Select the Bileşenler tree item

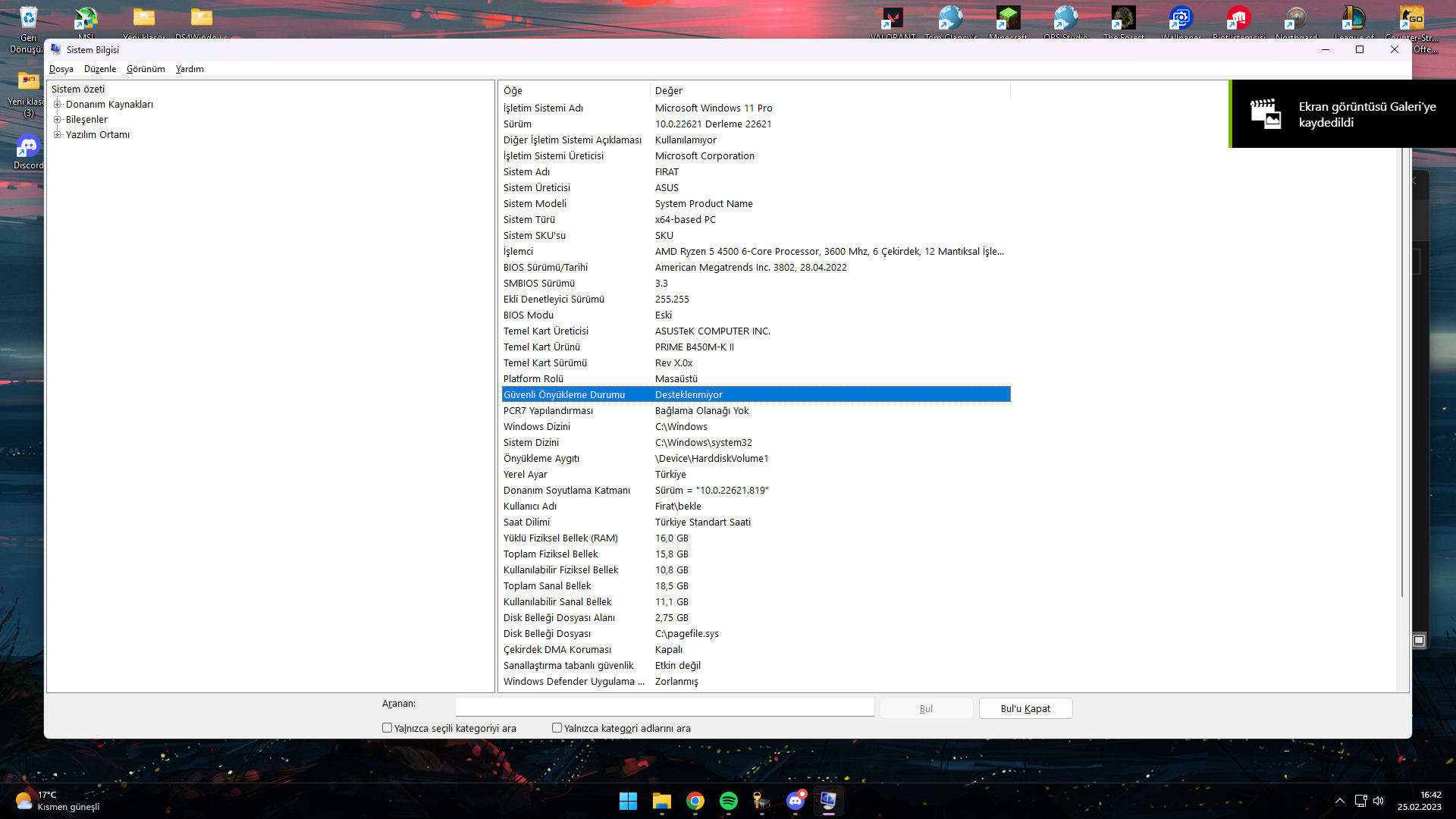[x=86, y=120]
